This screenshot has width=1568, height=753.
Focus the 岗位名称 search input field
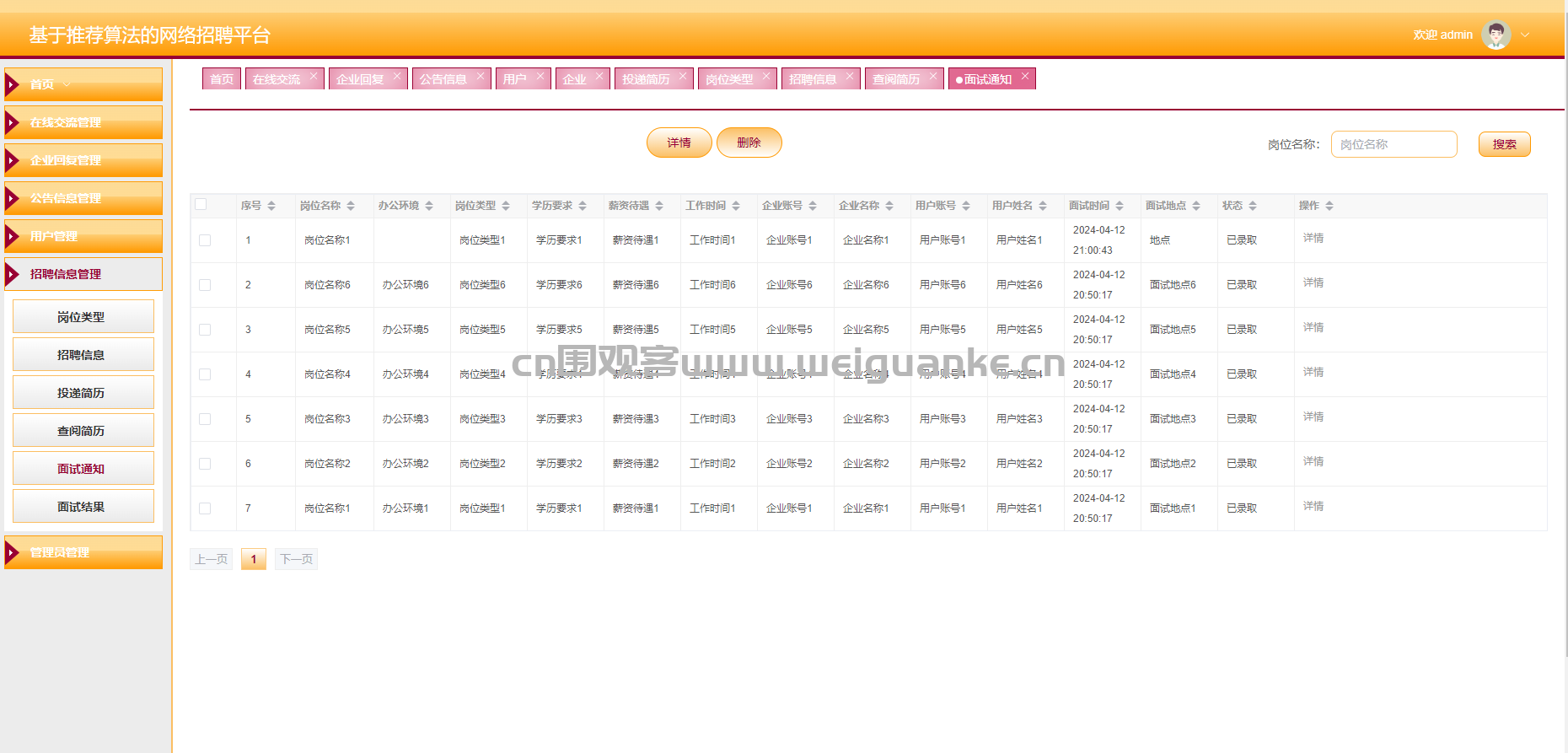click(1393, 144)
